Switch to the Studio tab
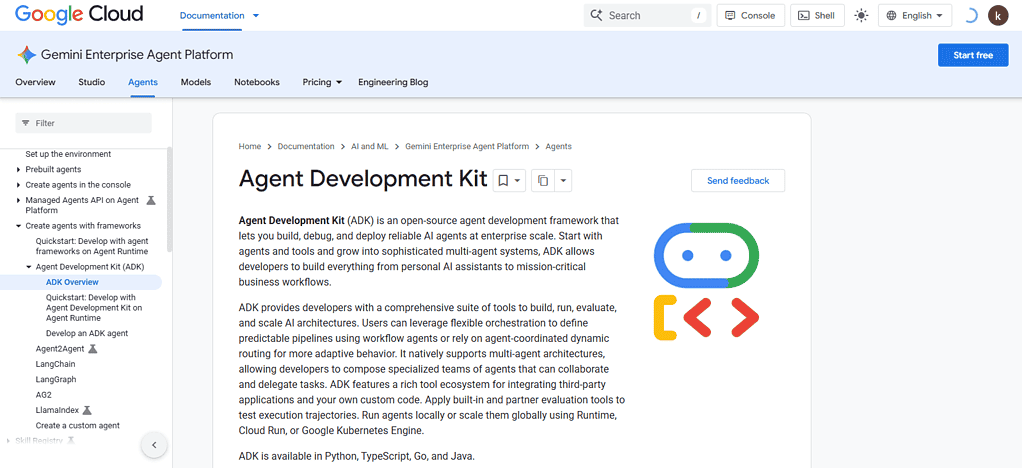This screenshot has height=468, width=1022. (x=92, y=82)
